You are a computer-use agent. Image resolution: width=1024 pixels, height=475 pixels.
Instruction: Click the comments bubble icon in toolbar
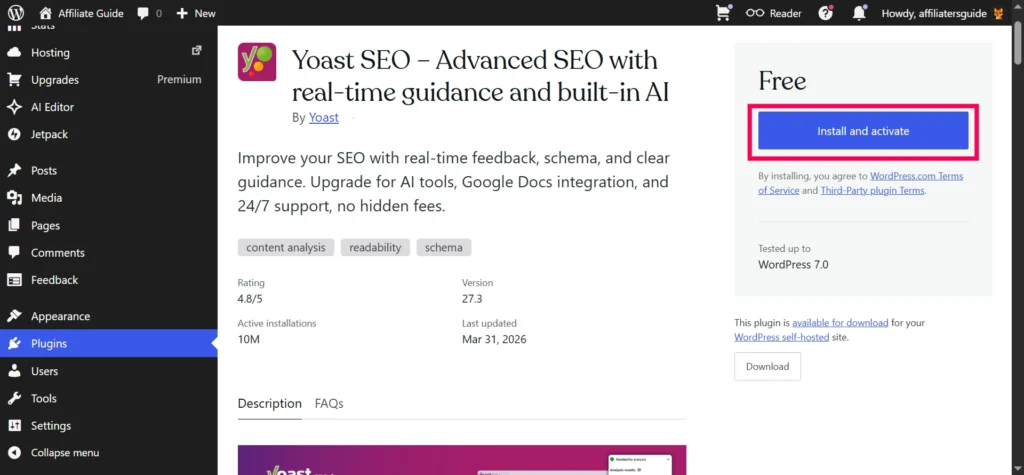[x=144, y=13]
